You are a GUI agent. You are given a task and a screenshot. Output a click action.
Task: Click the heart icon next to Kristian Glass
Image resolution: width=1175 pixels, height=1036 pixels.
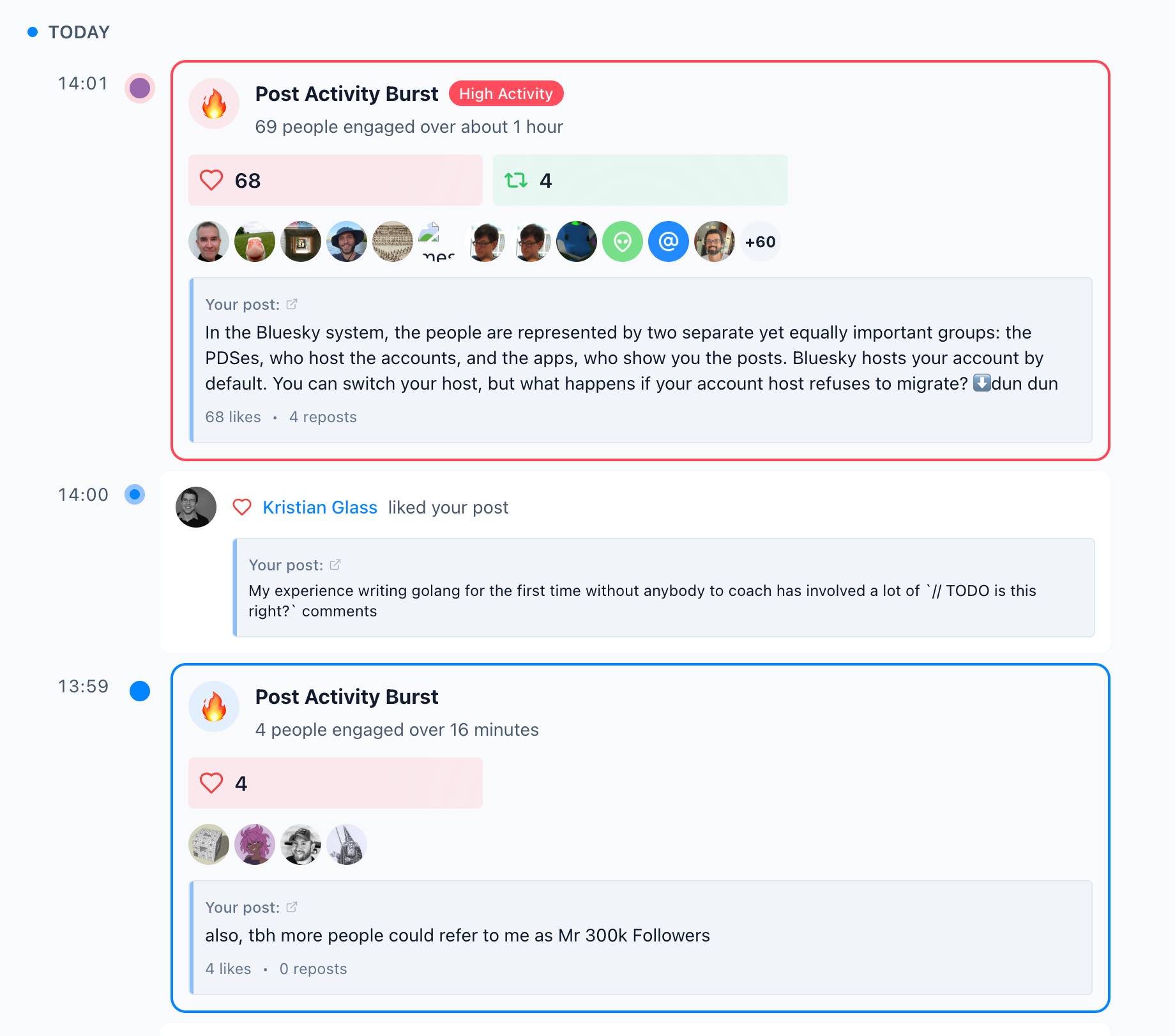[x=242, y=507]
